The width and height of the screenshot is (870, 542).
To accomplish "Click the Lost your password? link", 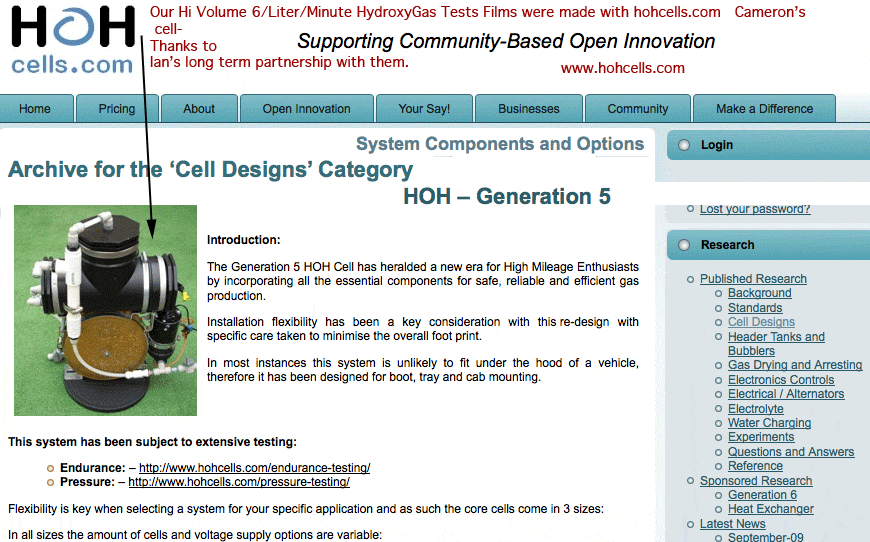I will click(755, 209).
